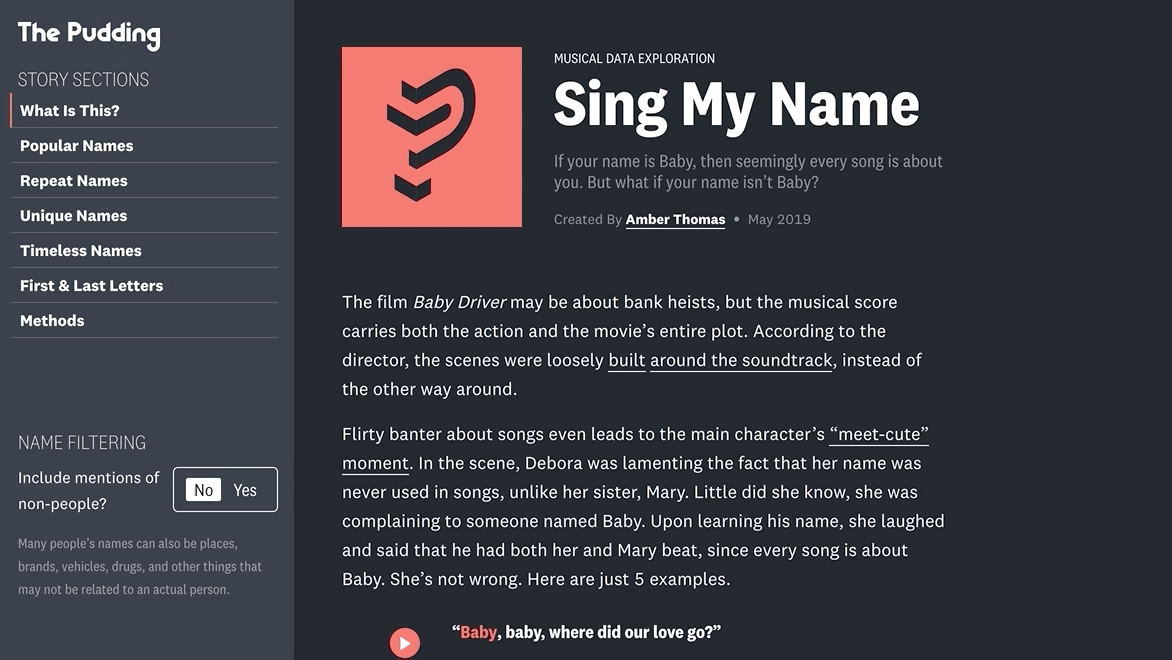1172x660 pixels.
Task: Open the Timeless Names section
Action: click(x=144, y=250)
